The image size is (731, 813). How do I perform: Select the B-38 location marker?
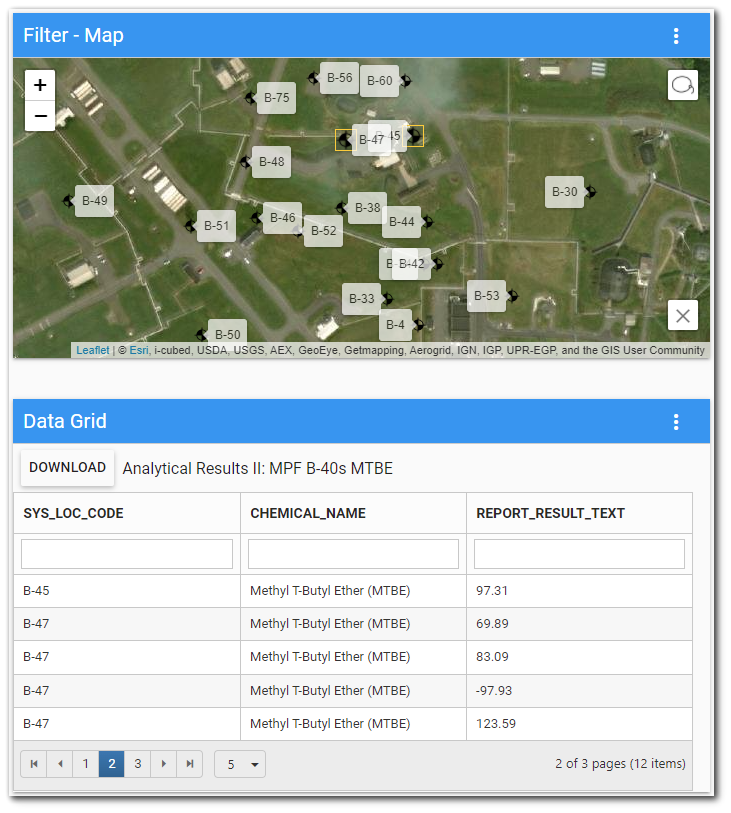[341, 208]
